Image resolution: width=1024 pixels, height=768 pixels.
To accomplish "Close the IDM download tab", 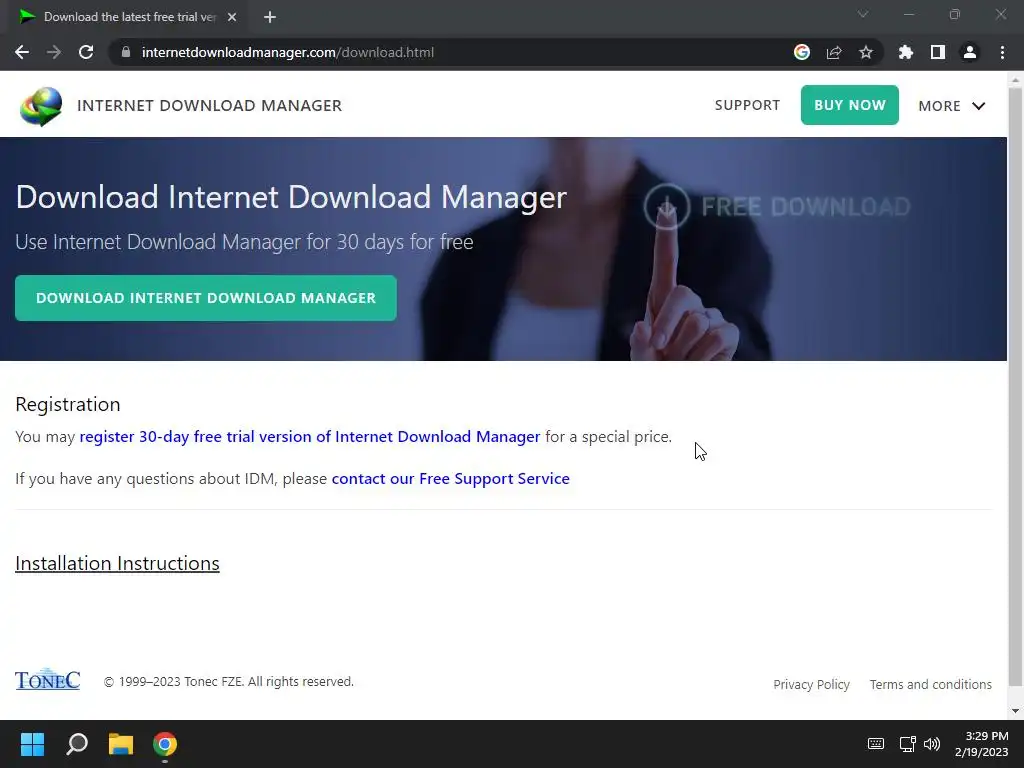I will coord(232,17).
